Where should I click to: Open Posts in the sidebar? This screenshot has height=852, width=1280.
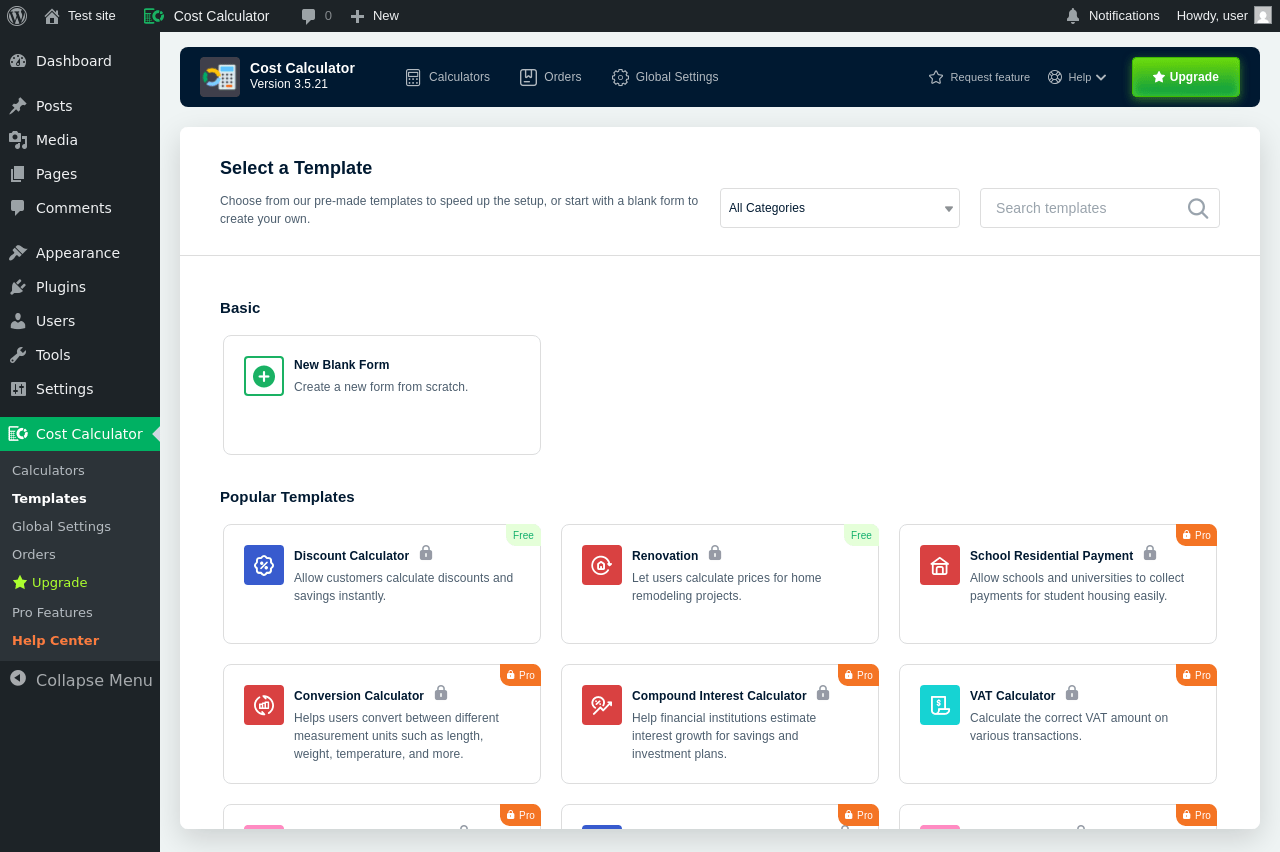tap(80, 106)
